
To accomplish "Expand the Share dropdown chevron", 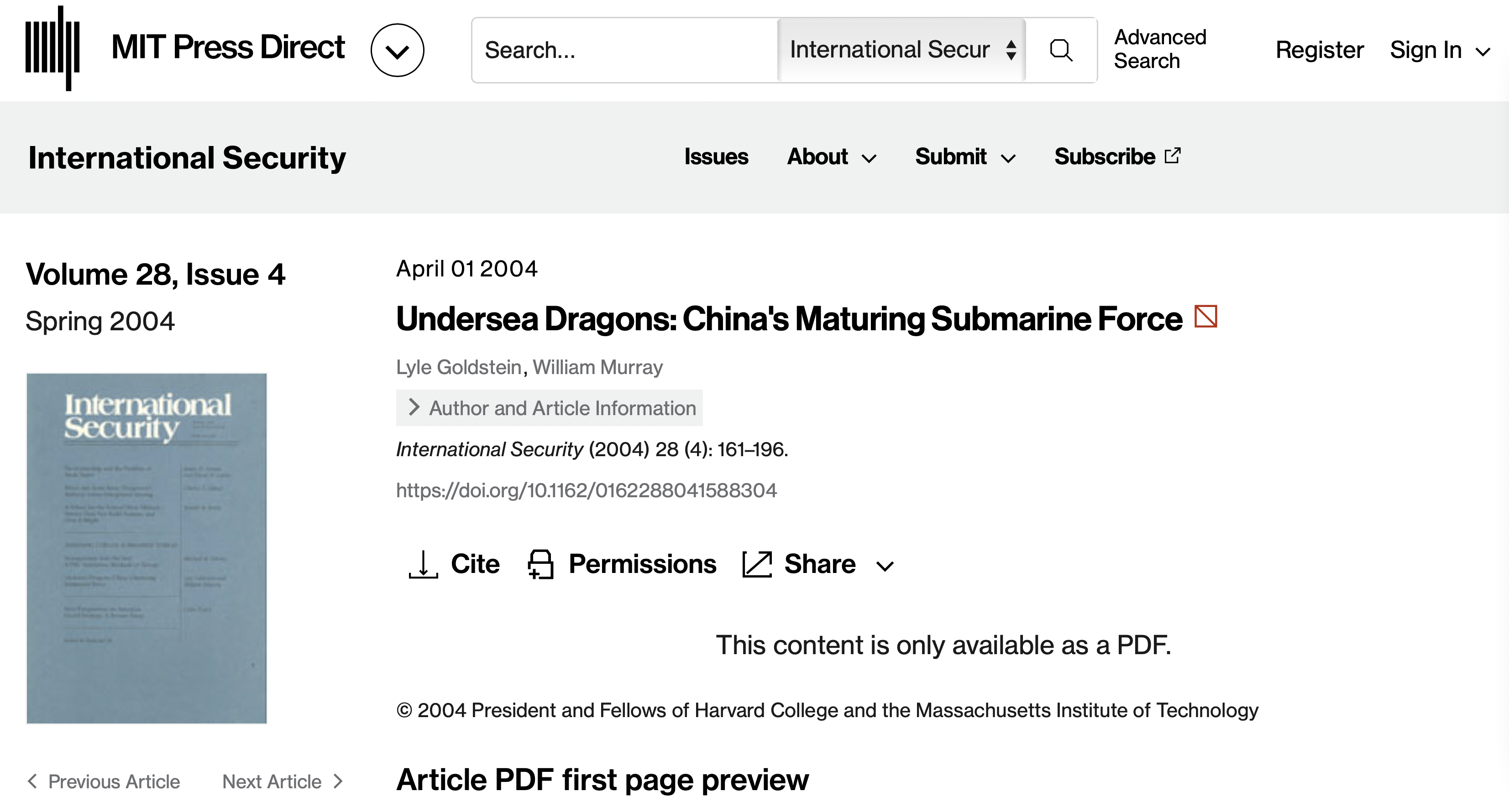I will point(885,566).
